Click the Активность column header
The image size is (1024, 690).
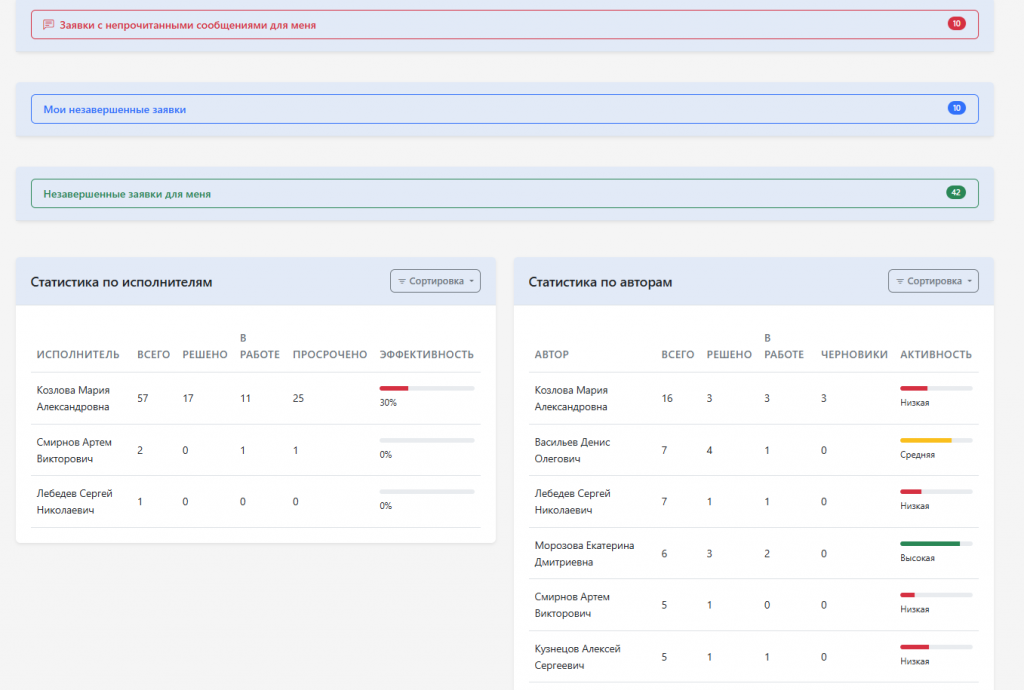point(936,355)
